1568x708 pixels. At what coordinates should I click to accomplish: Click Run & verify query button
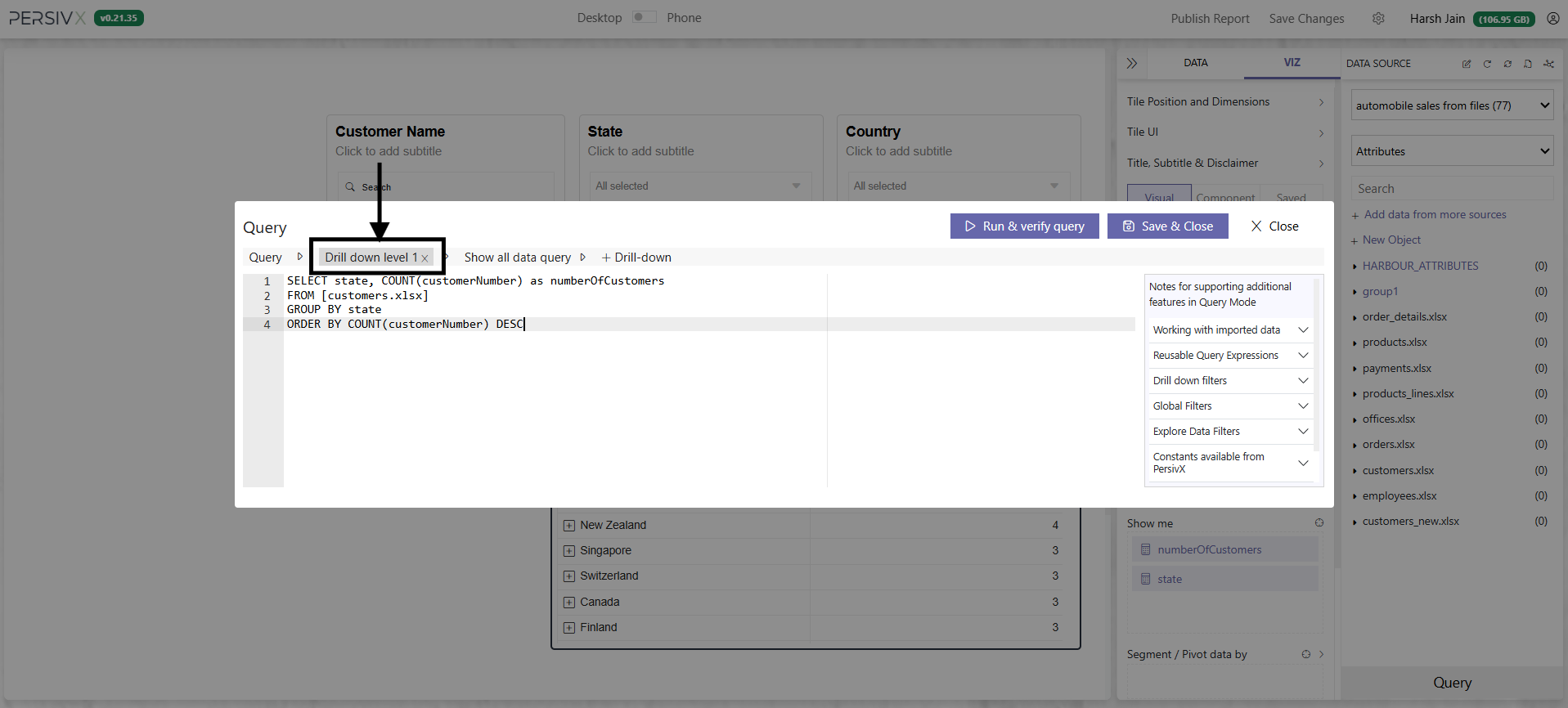(x=1025, y=226)
